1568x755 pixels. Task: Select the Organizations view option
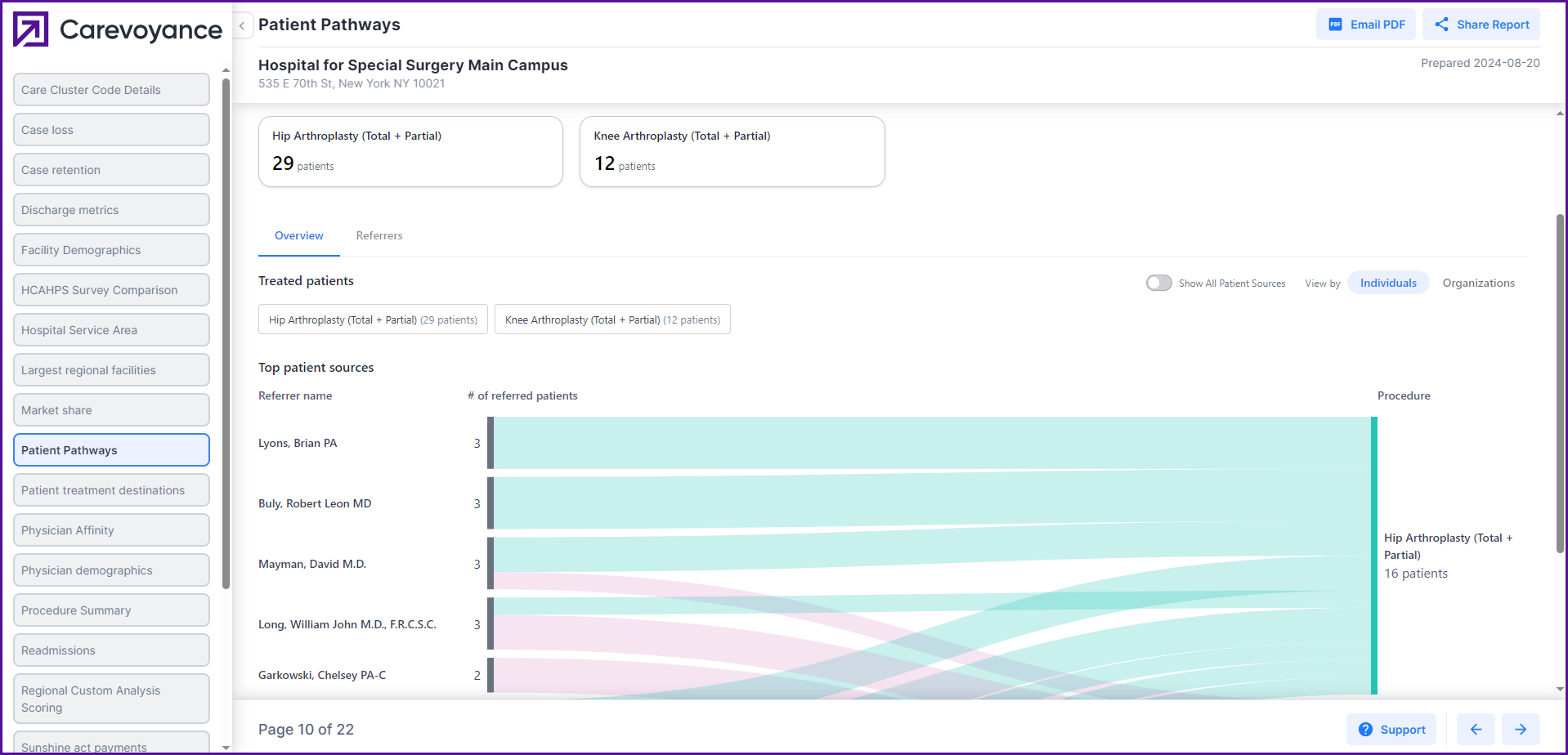(x=1478, y=283)
